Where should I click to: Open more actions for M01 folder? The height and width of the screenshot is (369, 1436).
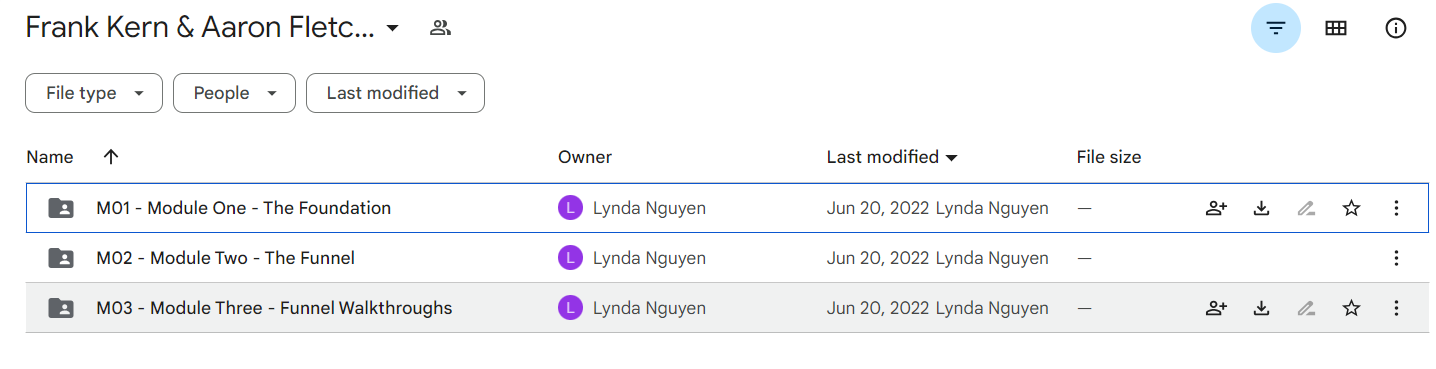[1396, 208]
